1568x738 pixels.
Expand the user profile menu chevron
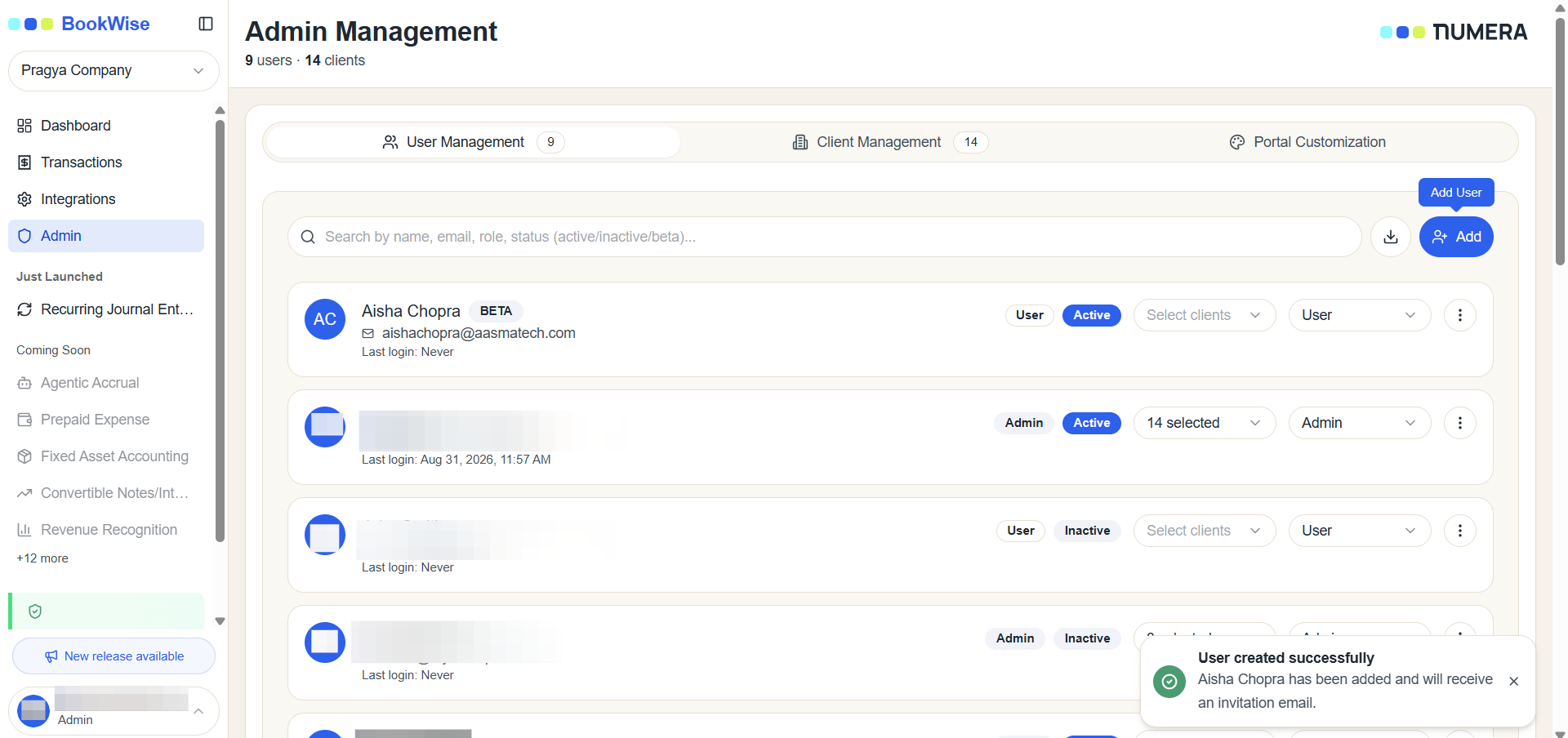(198, 711)
